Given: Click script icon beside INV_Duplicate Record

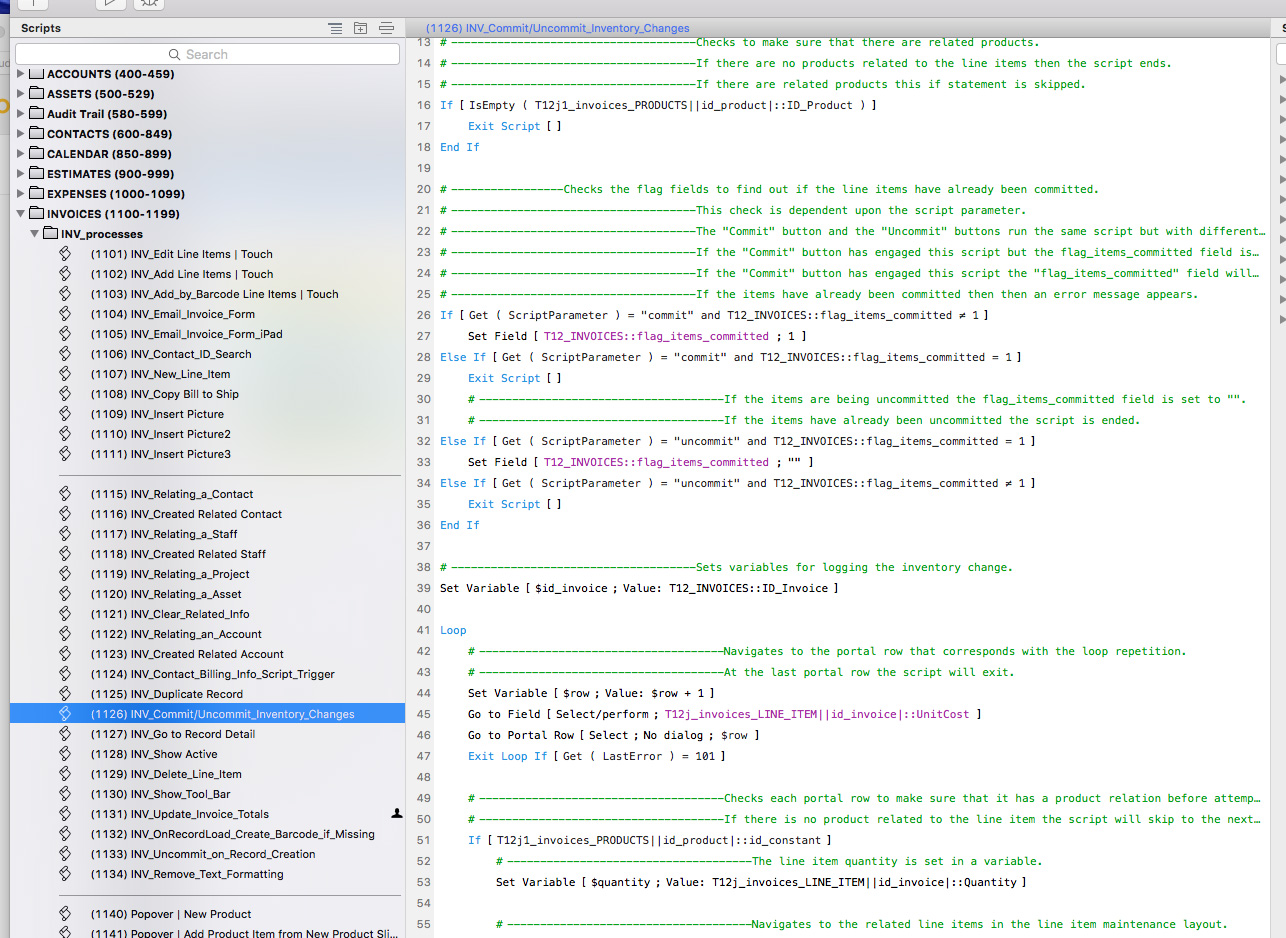Looking at the screenshot, I should (x=66, y=694).
